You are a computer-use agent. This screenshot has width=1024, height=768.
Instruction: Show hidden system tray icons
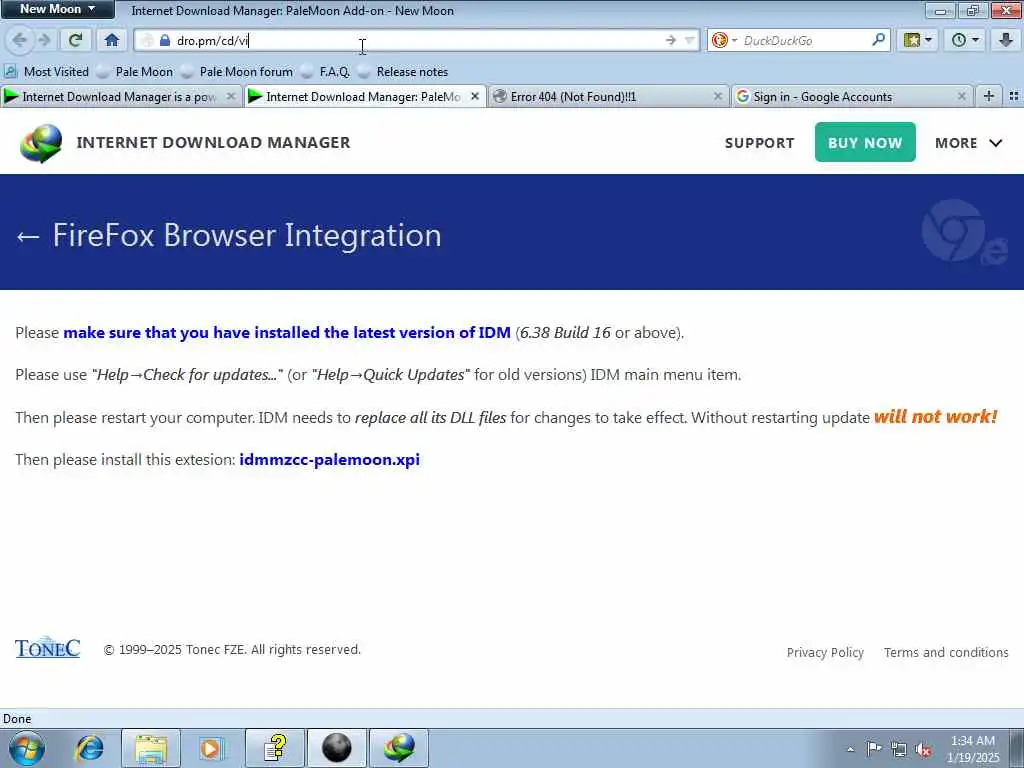[850, 750]
